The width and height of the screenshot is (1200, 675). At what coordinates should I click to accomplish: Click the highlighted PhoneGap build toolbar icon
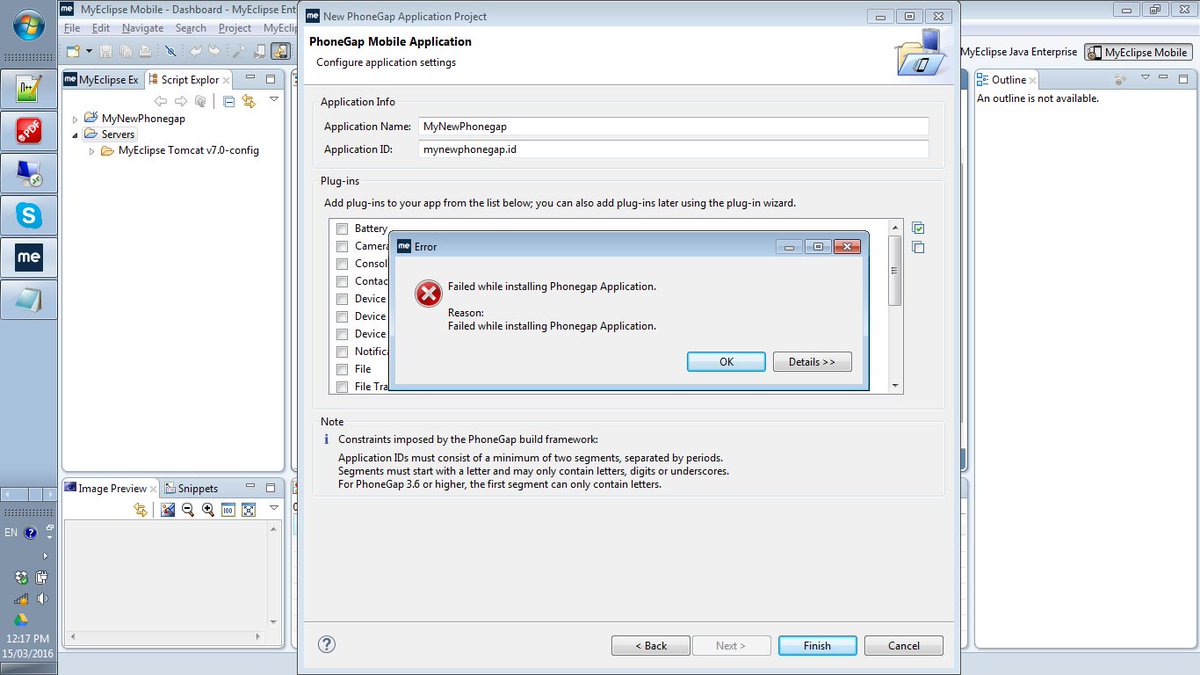click(281, 51)
